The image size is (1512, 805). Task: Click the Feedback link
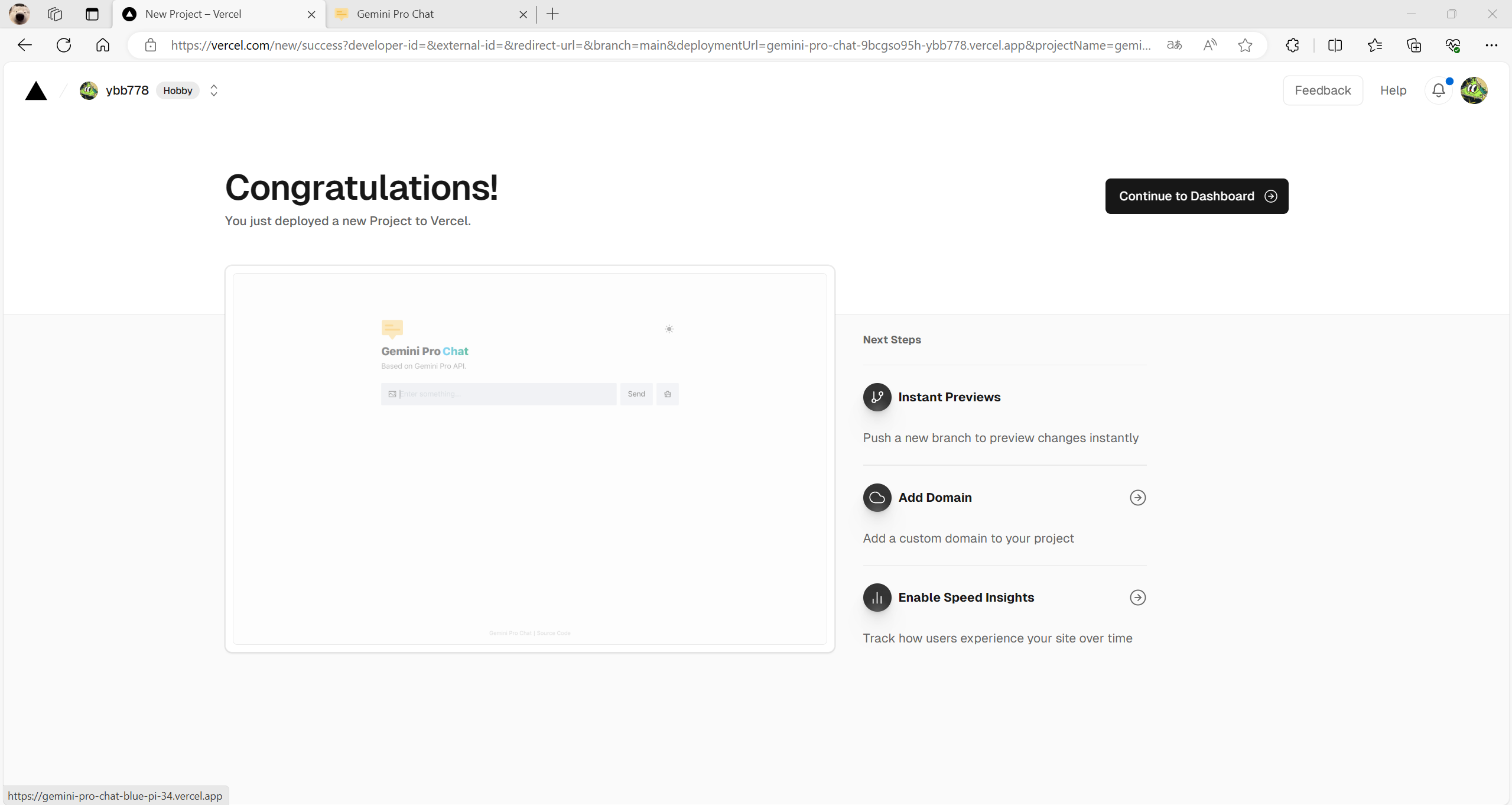[x=1323, y=90]
